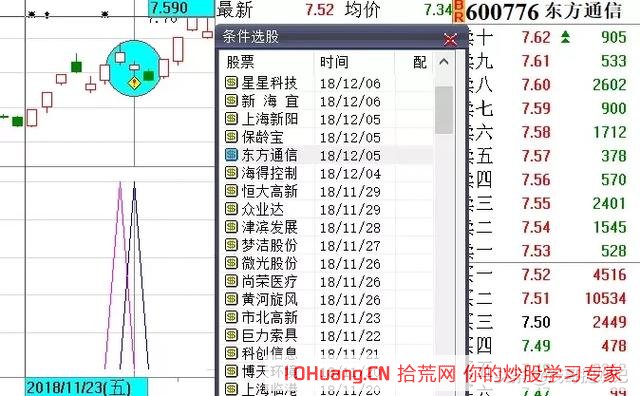Click the sell volume 2401 at 7.55

tap(609, 203)
